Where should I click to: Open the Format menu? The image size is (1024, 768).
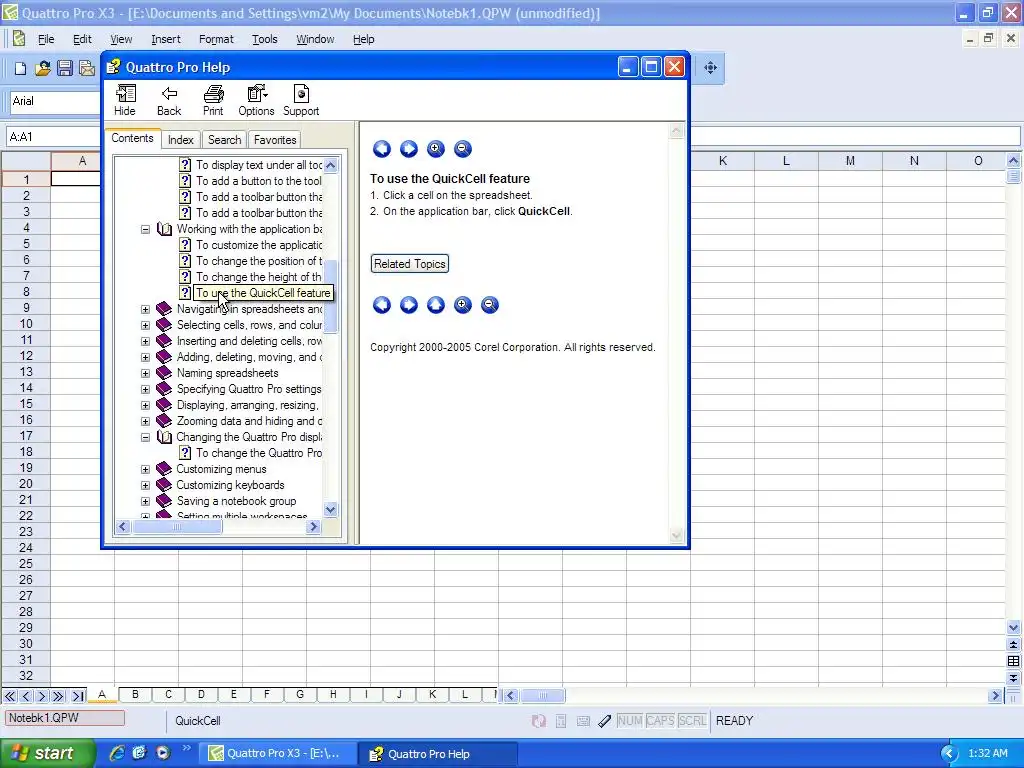216,39
